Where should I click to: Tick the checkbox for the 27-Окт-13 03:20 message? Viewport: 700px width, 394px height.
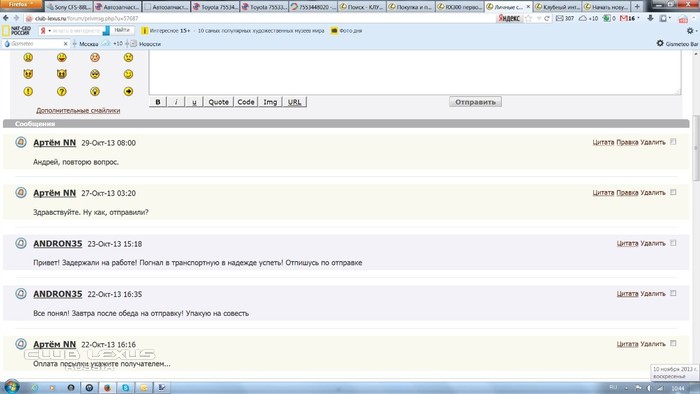click(x=673, y=192)
